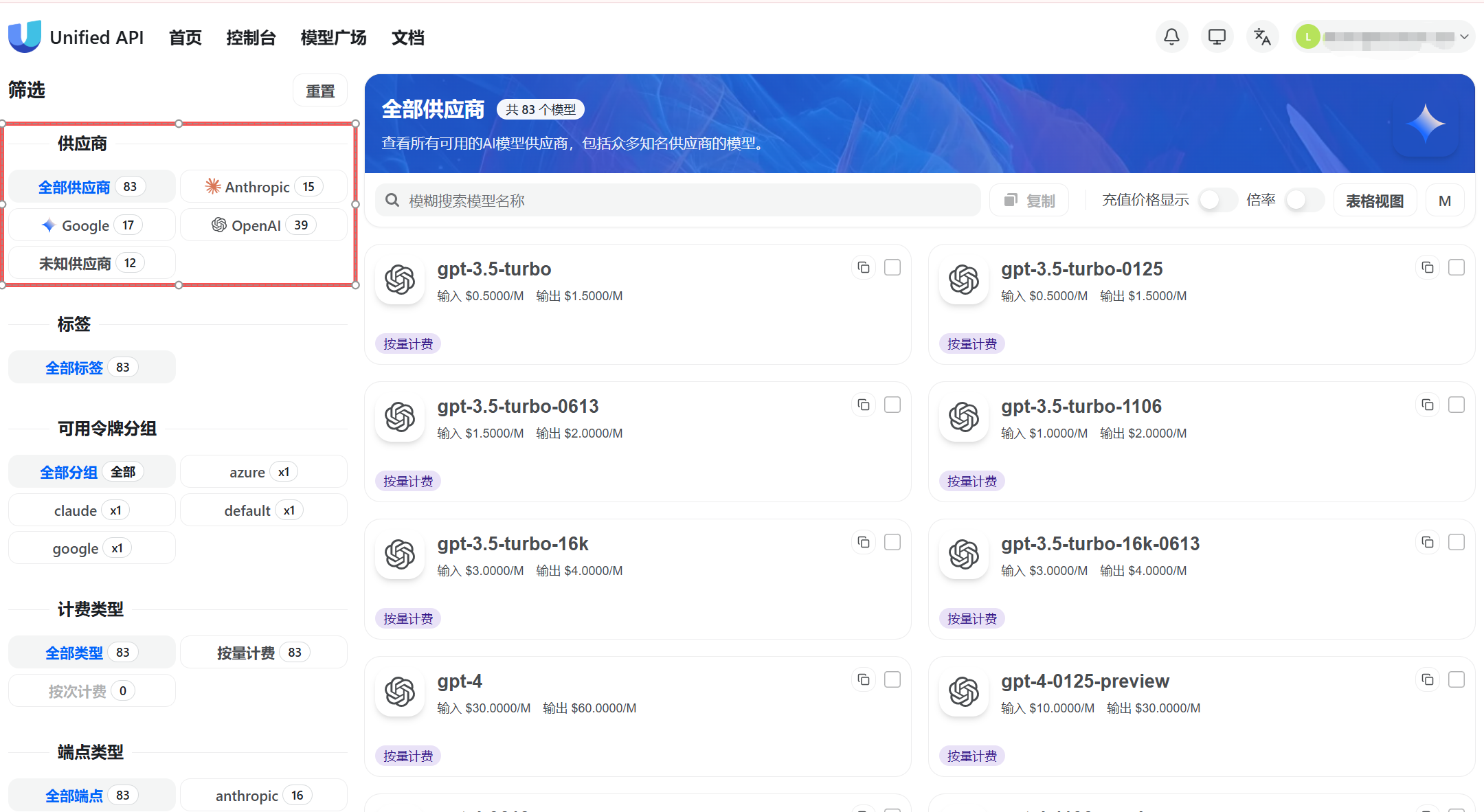This screenshot has height=812, width=1484.
Task: Click the Unified API logo
Action: (25, 37)
